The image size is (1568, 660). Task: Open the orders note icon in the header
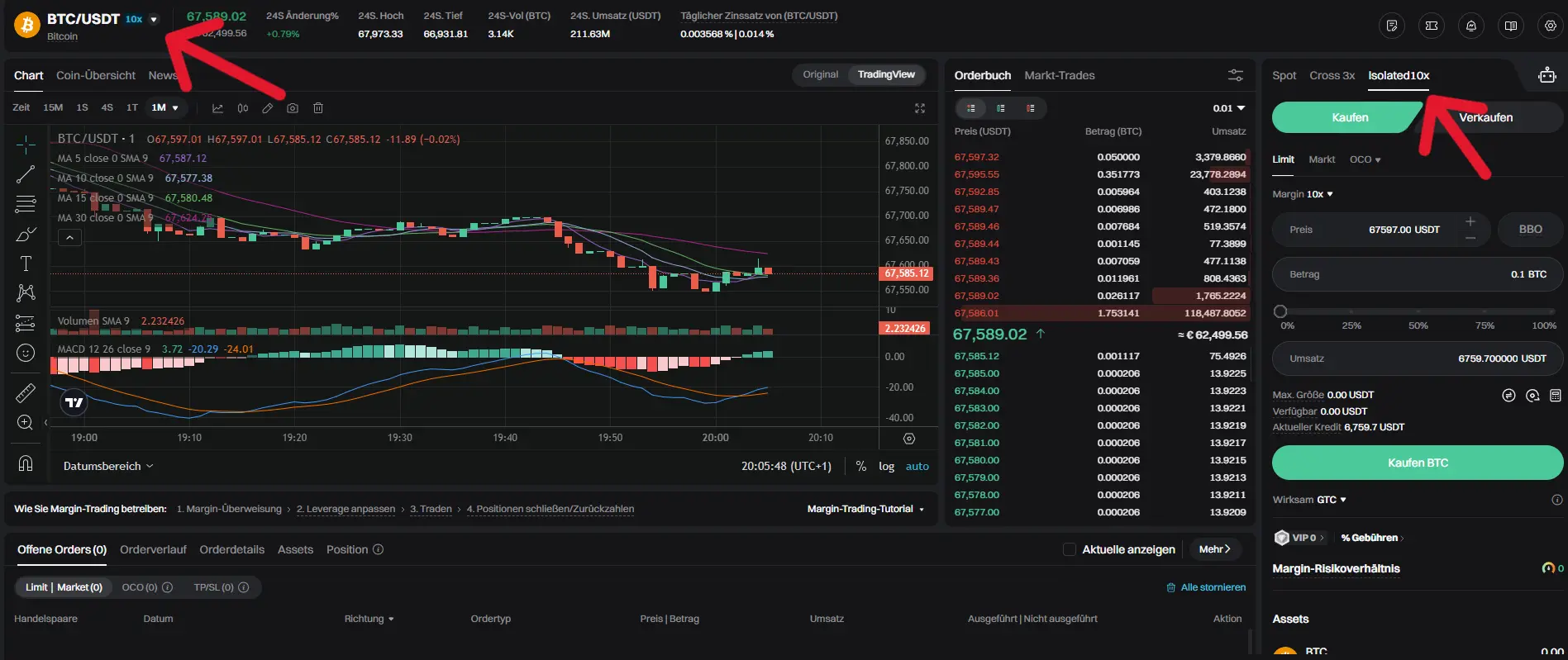(1392, 26)
